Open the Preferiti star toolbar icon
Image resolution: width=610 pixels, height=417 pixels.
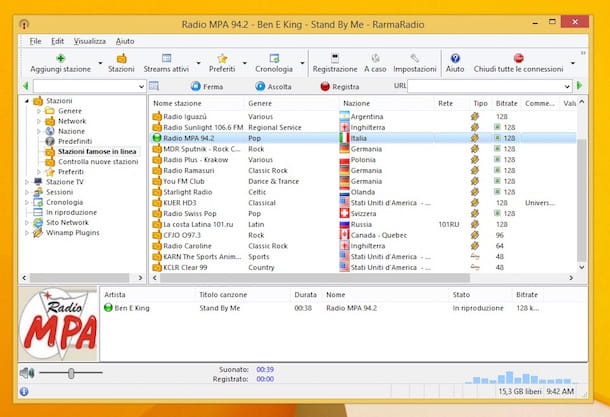[222, 58]
